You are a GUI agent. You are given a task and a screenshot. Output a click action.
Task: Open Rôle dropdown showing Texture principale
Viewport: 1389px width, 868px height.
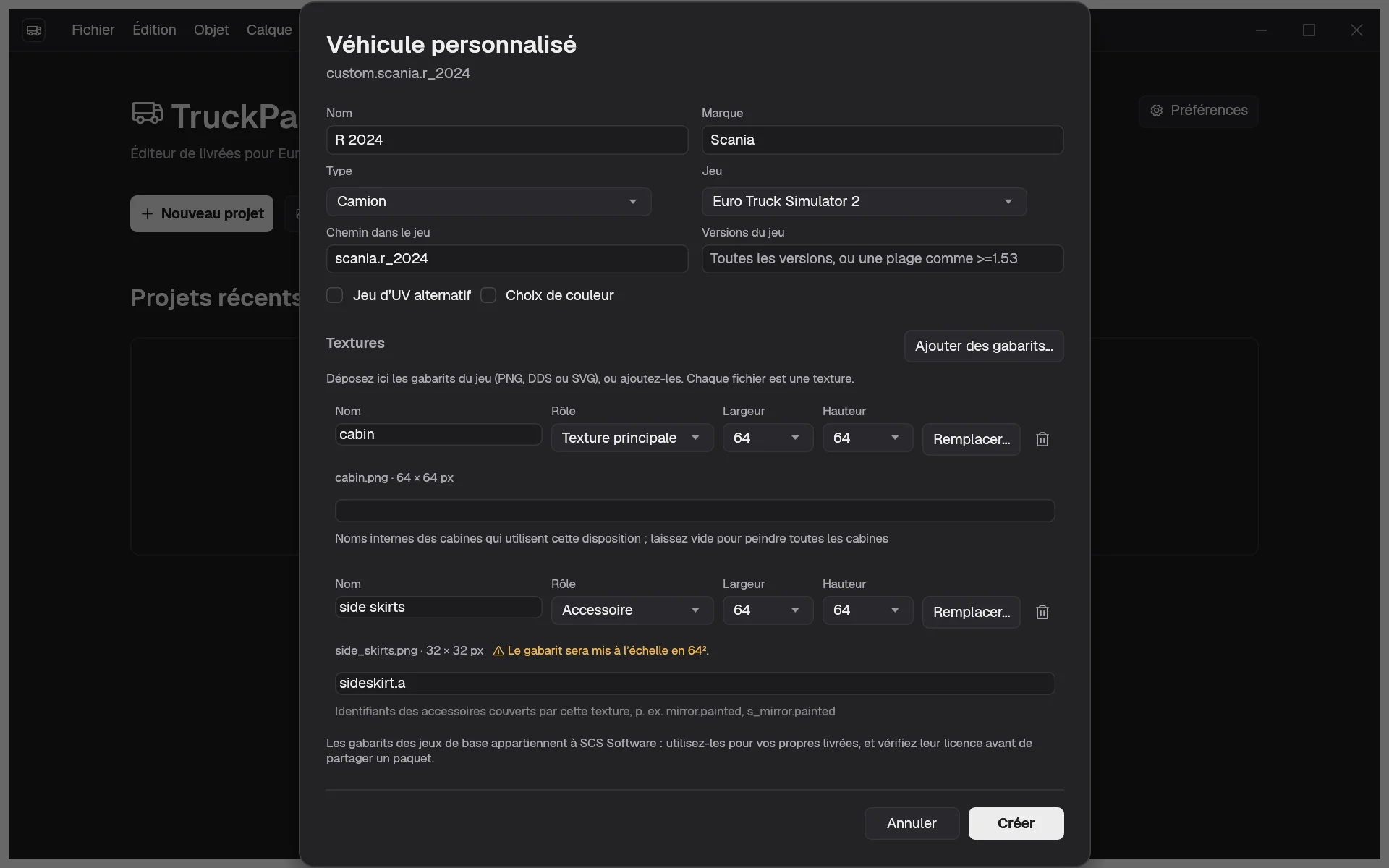(632, 438)
